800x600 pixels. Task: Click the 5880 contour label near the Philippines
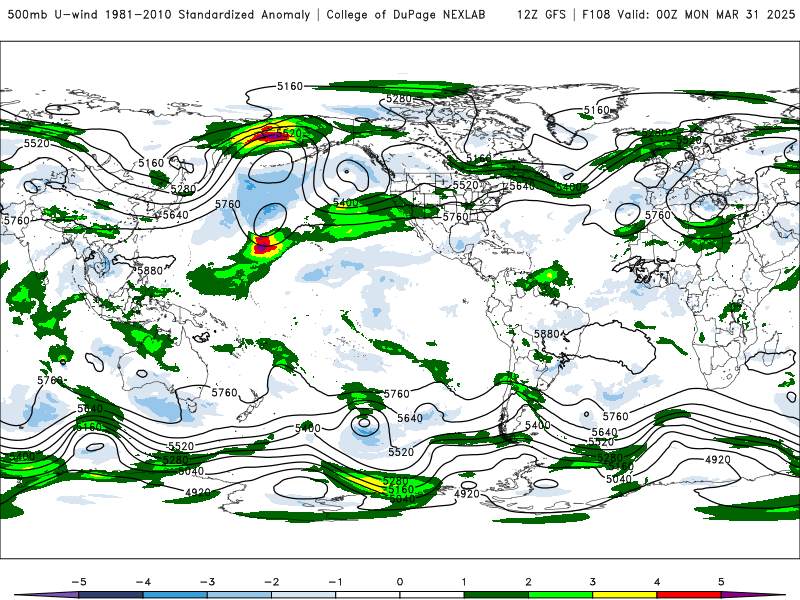(x=149, y=270)
